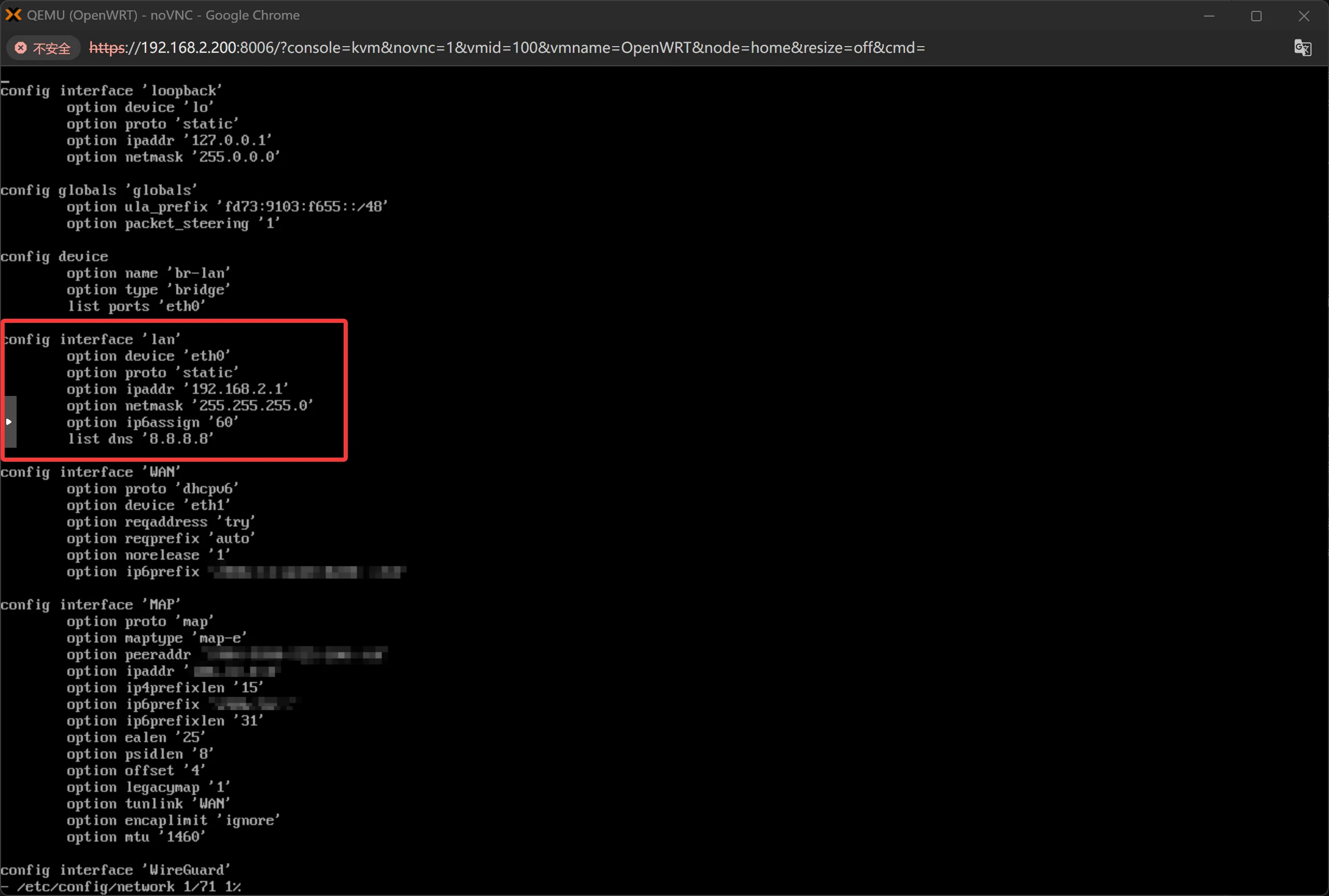Click the /etc/config/network status line
Image resolution: width=1329 pixels, height=896 pixels.
[x=121, y=886]
